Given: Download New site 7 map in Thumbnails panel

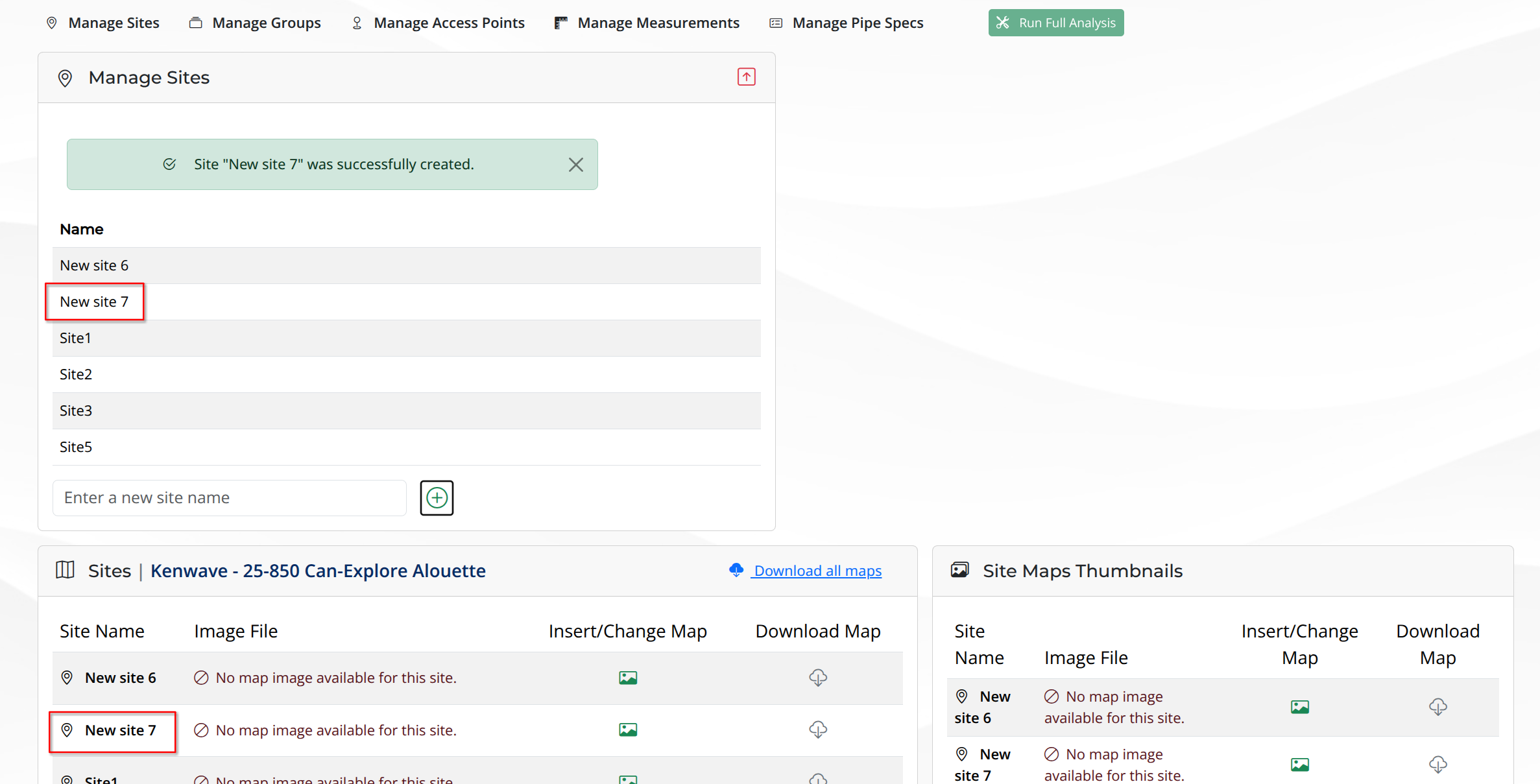Looking at the screenshot, I should (x=1438, y=765).
